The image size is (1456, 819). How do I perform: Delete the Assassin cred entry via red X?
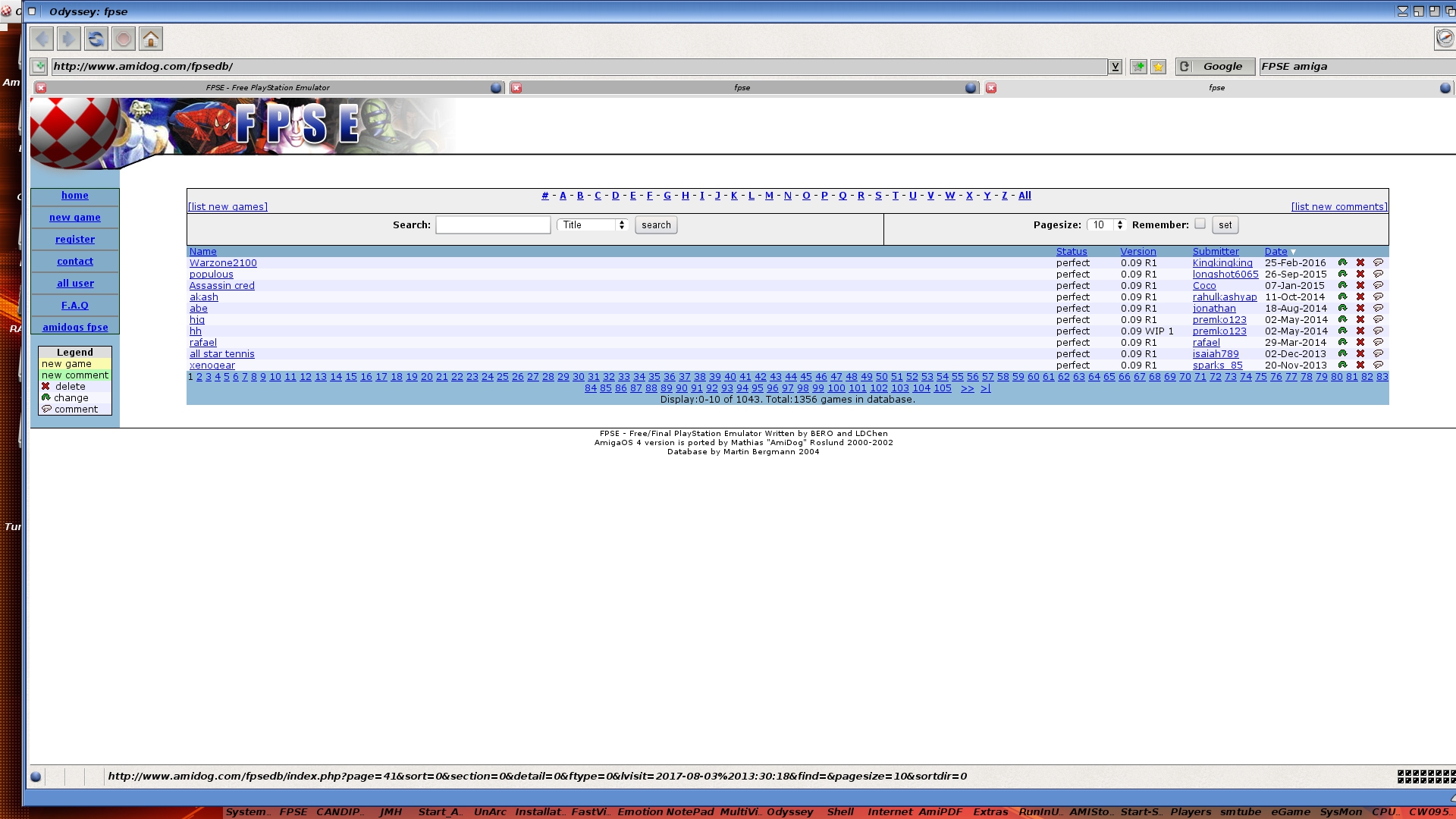(x=1360, y=285)
